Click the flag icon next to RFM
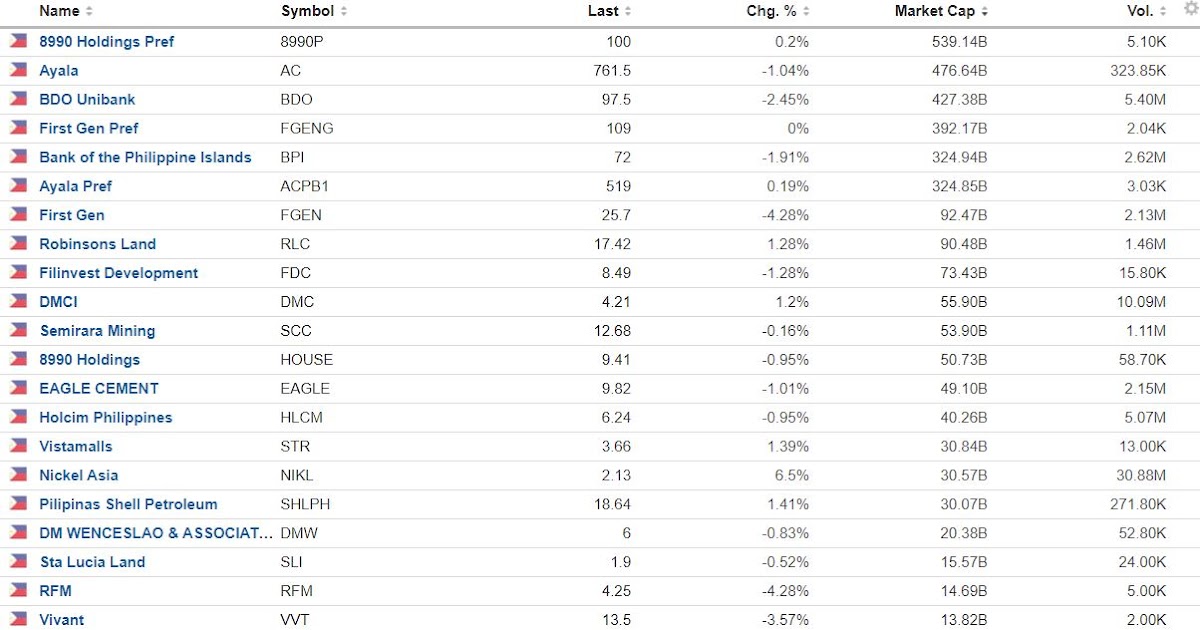Viewport: 1200px width, 630px height. 20,591
